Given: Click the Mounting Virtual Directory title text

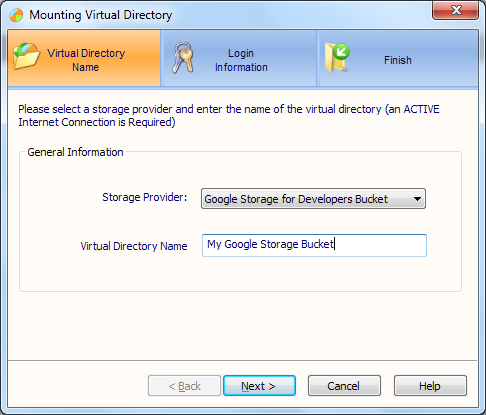Looking at the screenshot, I should (x=101, y=15).
